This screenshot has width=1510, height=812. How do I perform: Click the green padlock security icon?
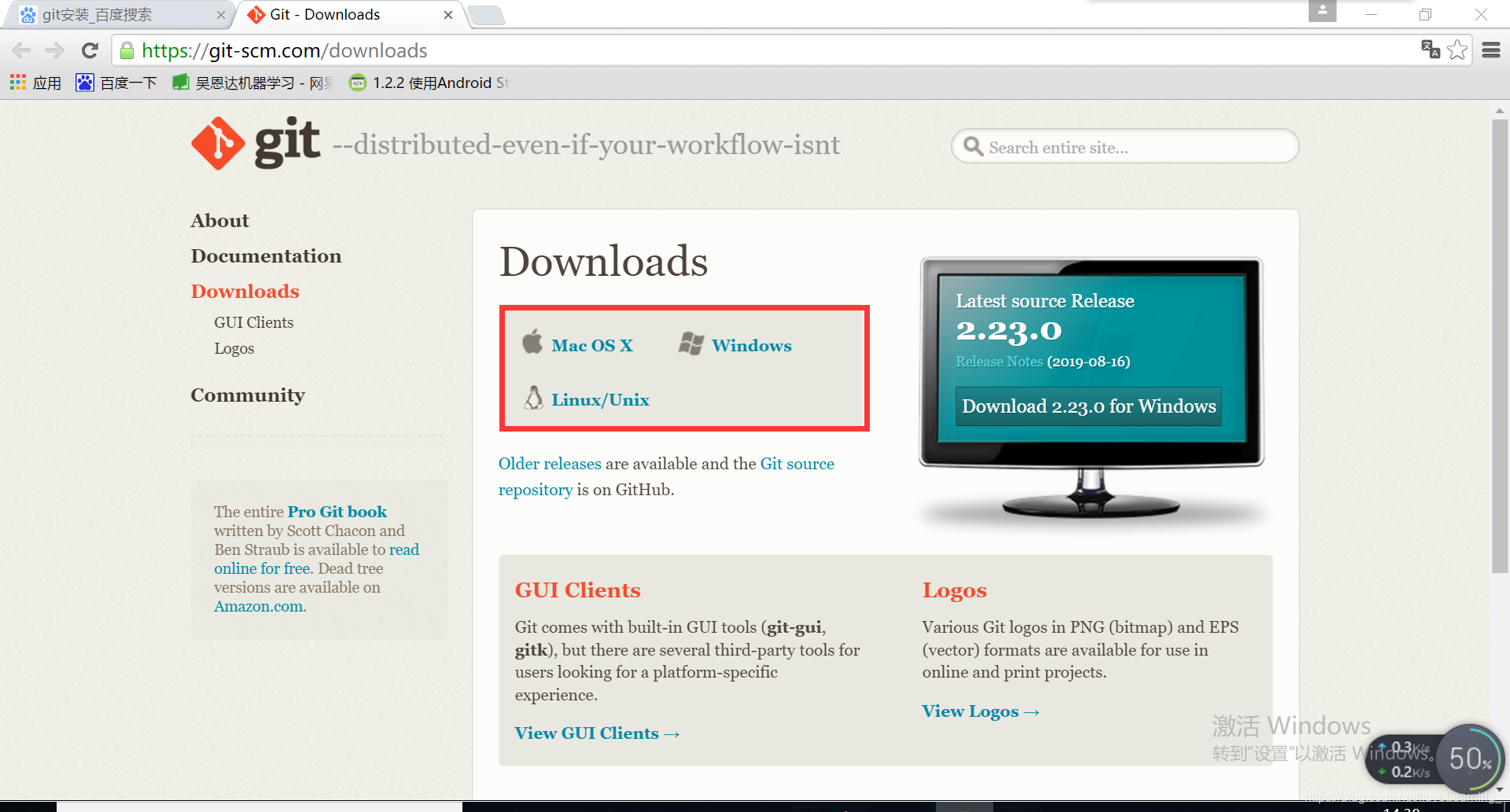[127, 51]
